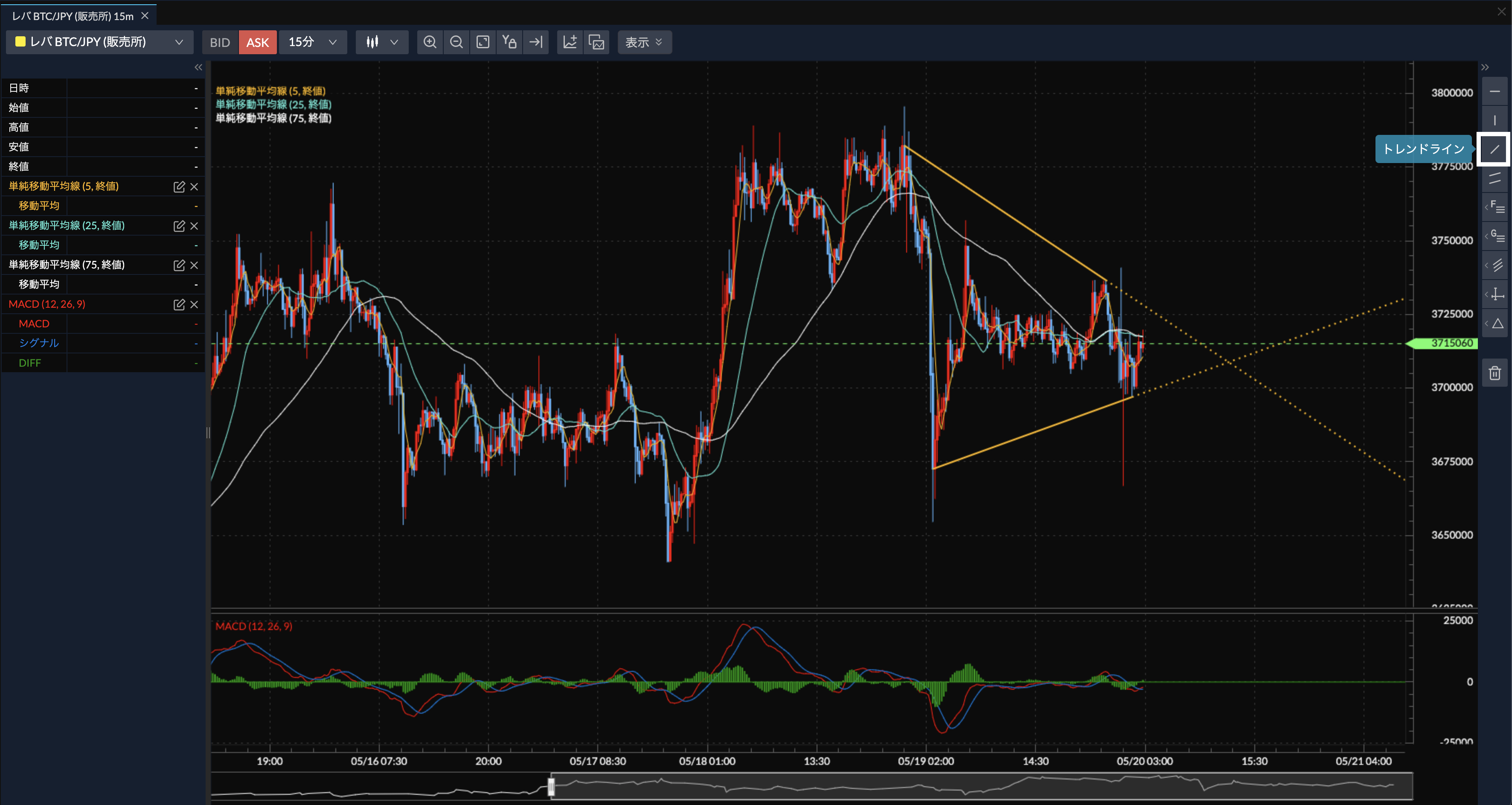Click the 高値 row in data panel
The width and height of the screenshot is (1512, 805).
(x=103, y=128)
